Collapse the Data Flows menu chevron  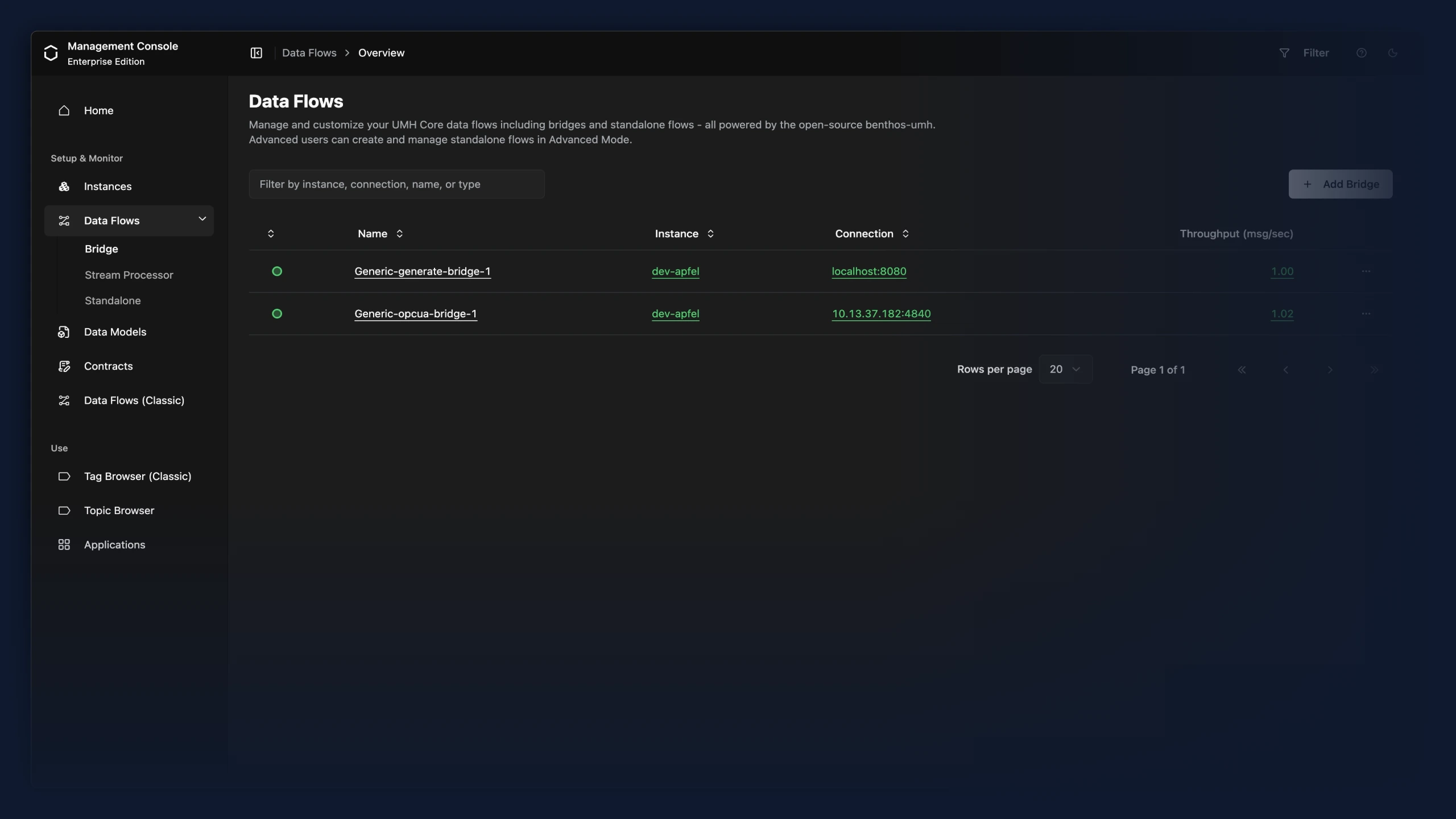coord(202,219)
